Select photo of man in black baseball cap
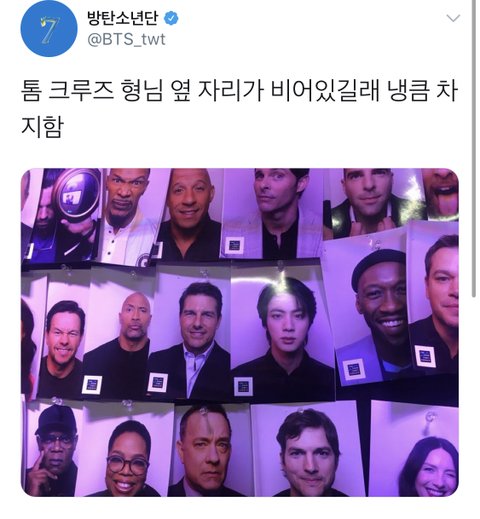The image size is (480, 519). [53, 450]
